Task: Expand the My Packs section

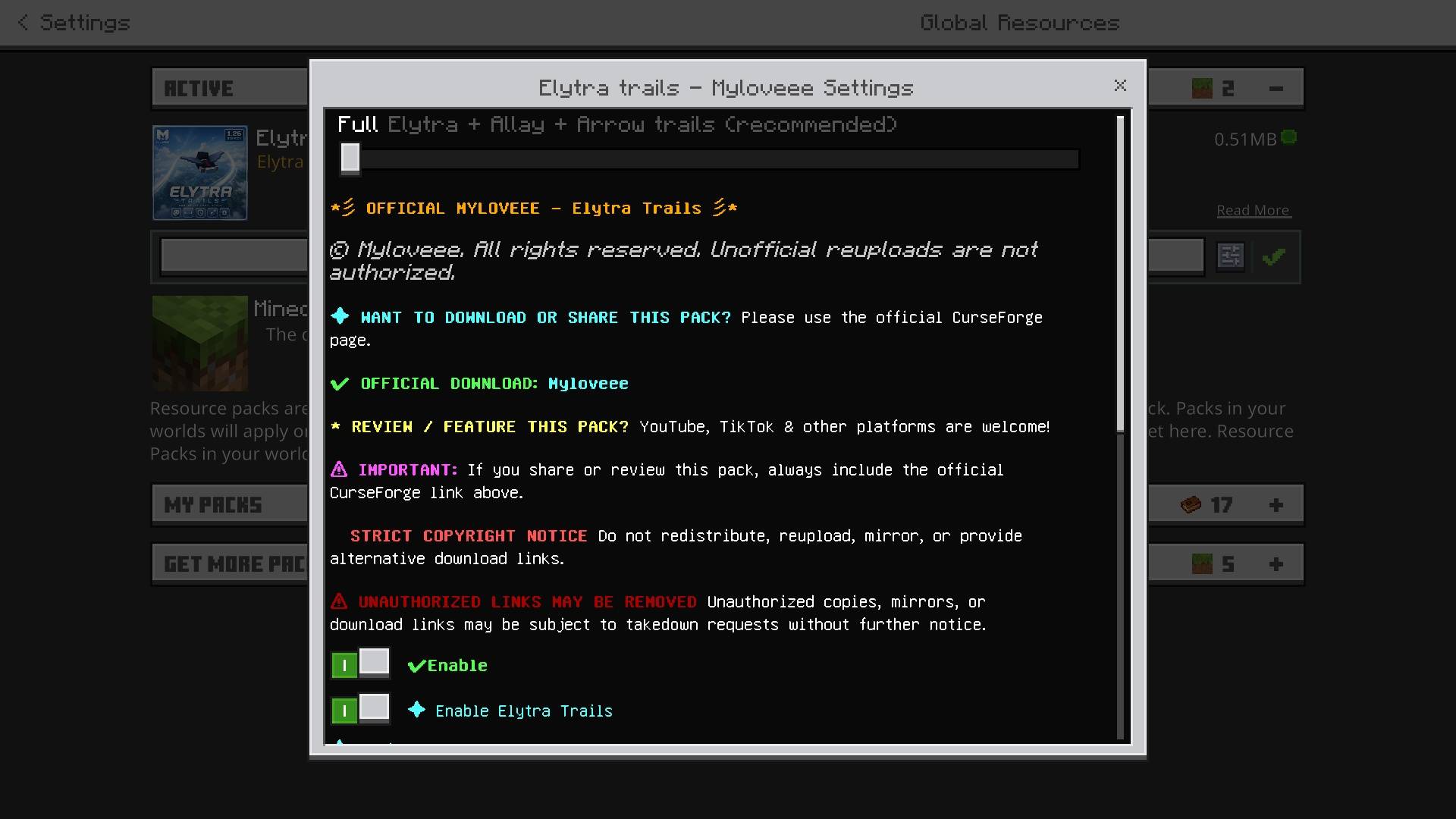Action: pyautogui.click(x=1276, y=505)
